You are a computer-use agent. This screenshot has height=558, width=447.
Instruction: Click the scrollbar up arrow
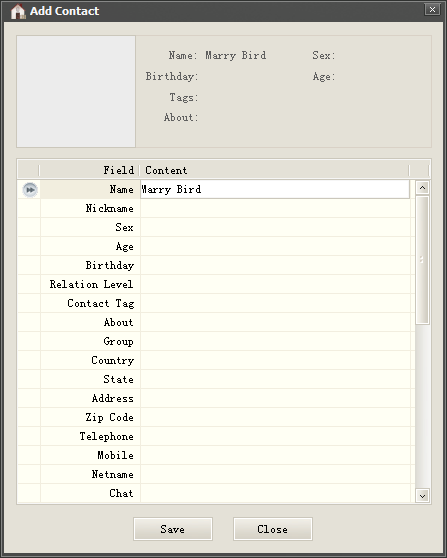pos(422,188)
